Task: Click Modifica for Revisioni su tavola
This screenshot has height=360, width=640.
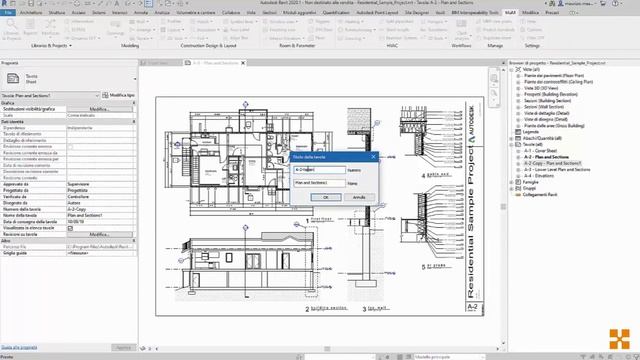Action: (100, 234)
